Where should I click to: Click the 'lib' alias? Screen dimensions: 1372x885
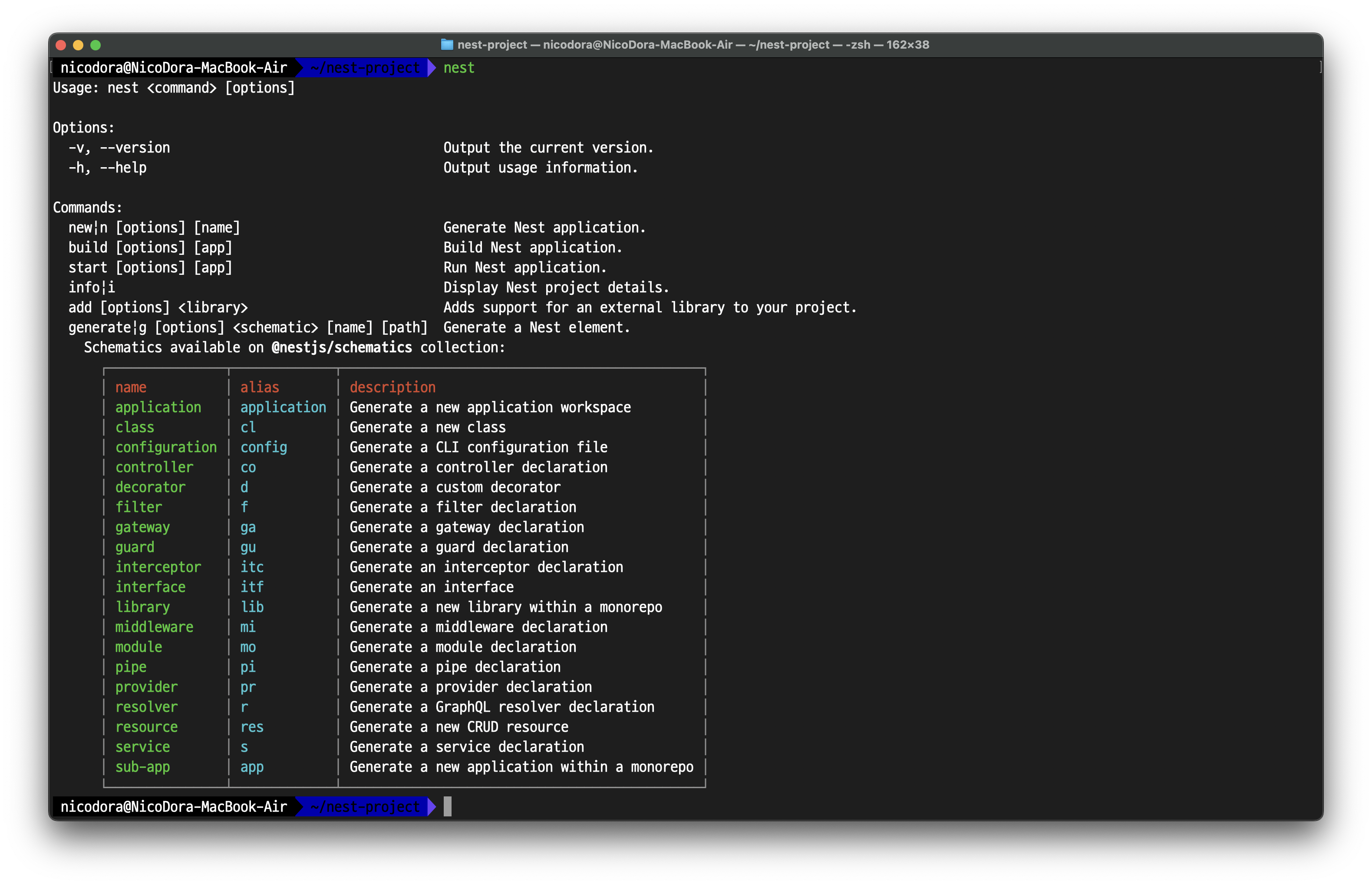click(252, 608)
